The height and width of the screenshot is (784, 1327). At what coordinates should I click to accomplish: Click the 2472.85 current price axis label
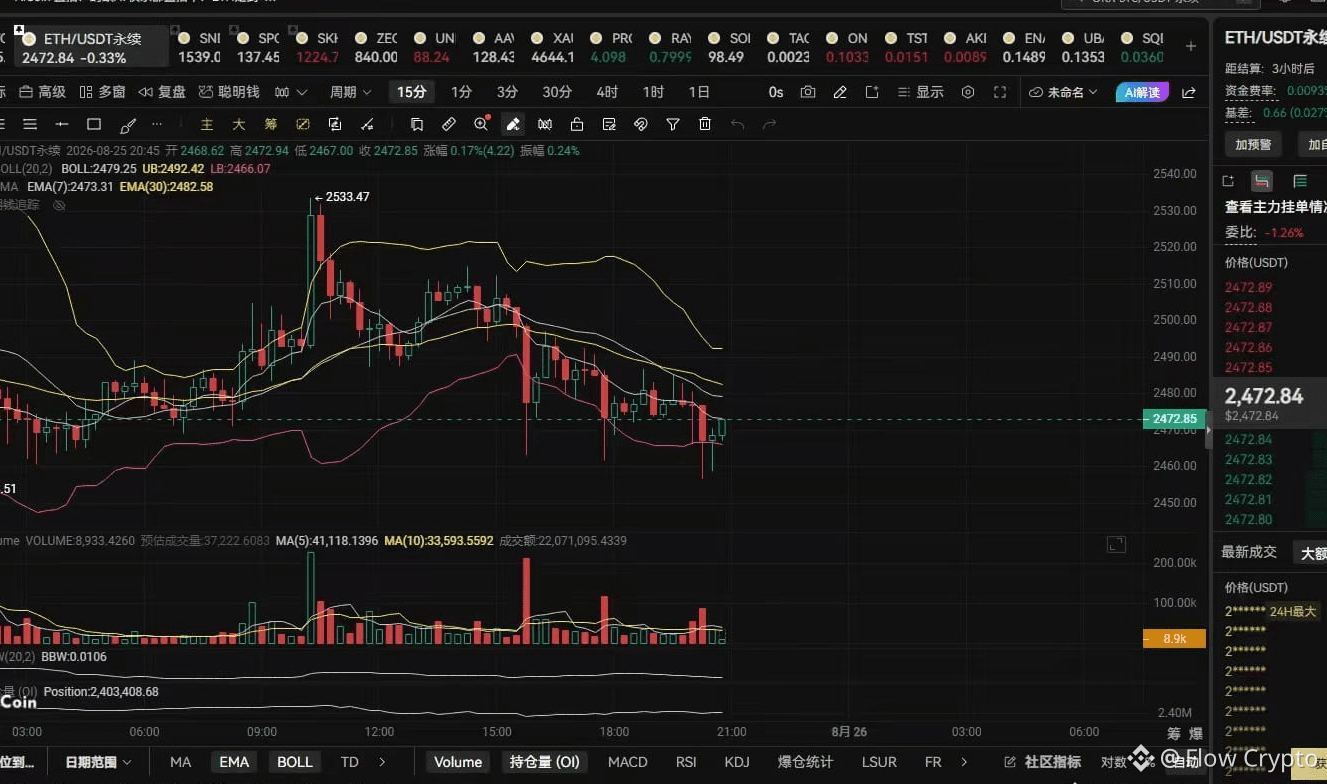click(1173, 419)
